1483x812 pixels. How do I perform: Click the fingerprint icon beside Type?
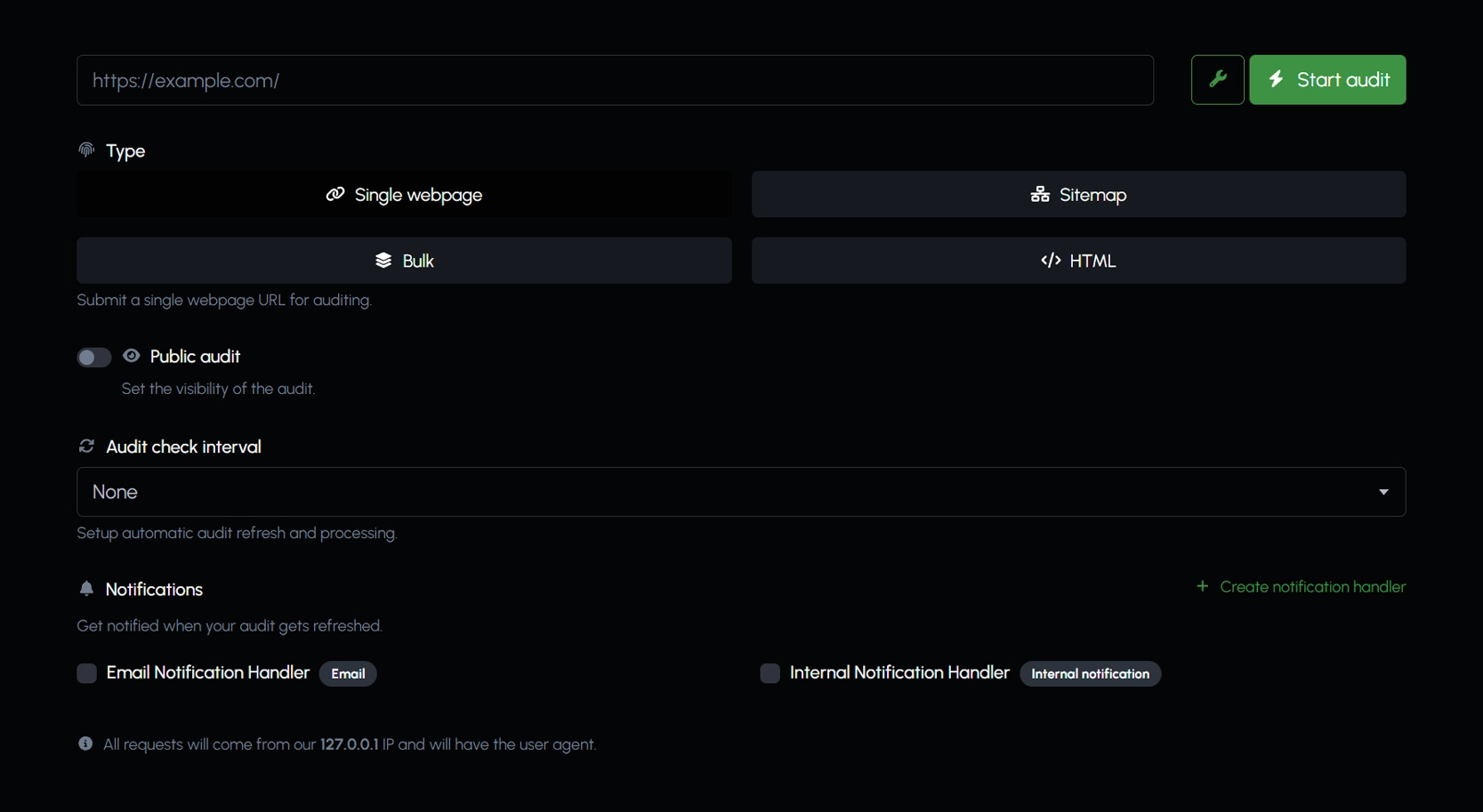[x=86, y=149]
